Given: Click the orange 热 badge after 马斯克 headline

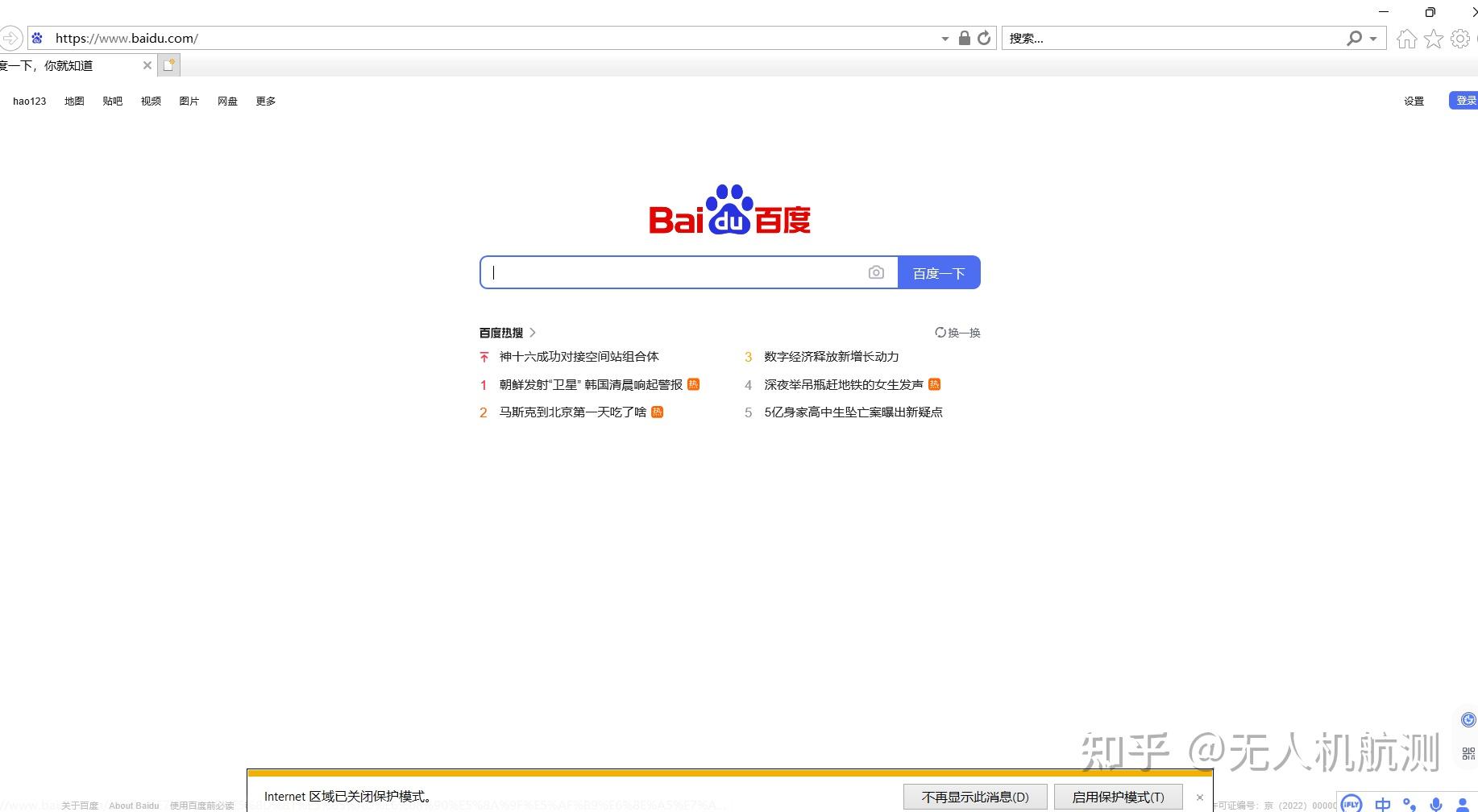Looking at the screenshot, I should 657,412.
